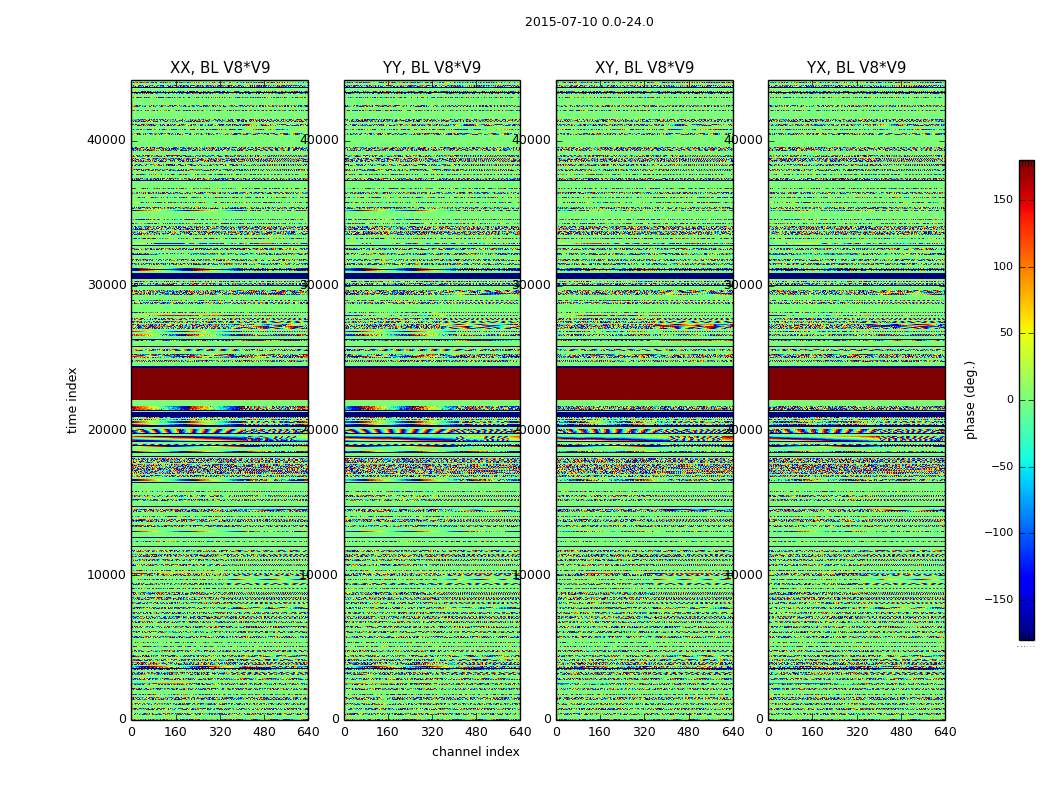Click the XY, BL V8*V9 subplot title

[x=644, y=68]
